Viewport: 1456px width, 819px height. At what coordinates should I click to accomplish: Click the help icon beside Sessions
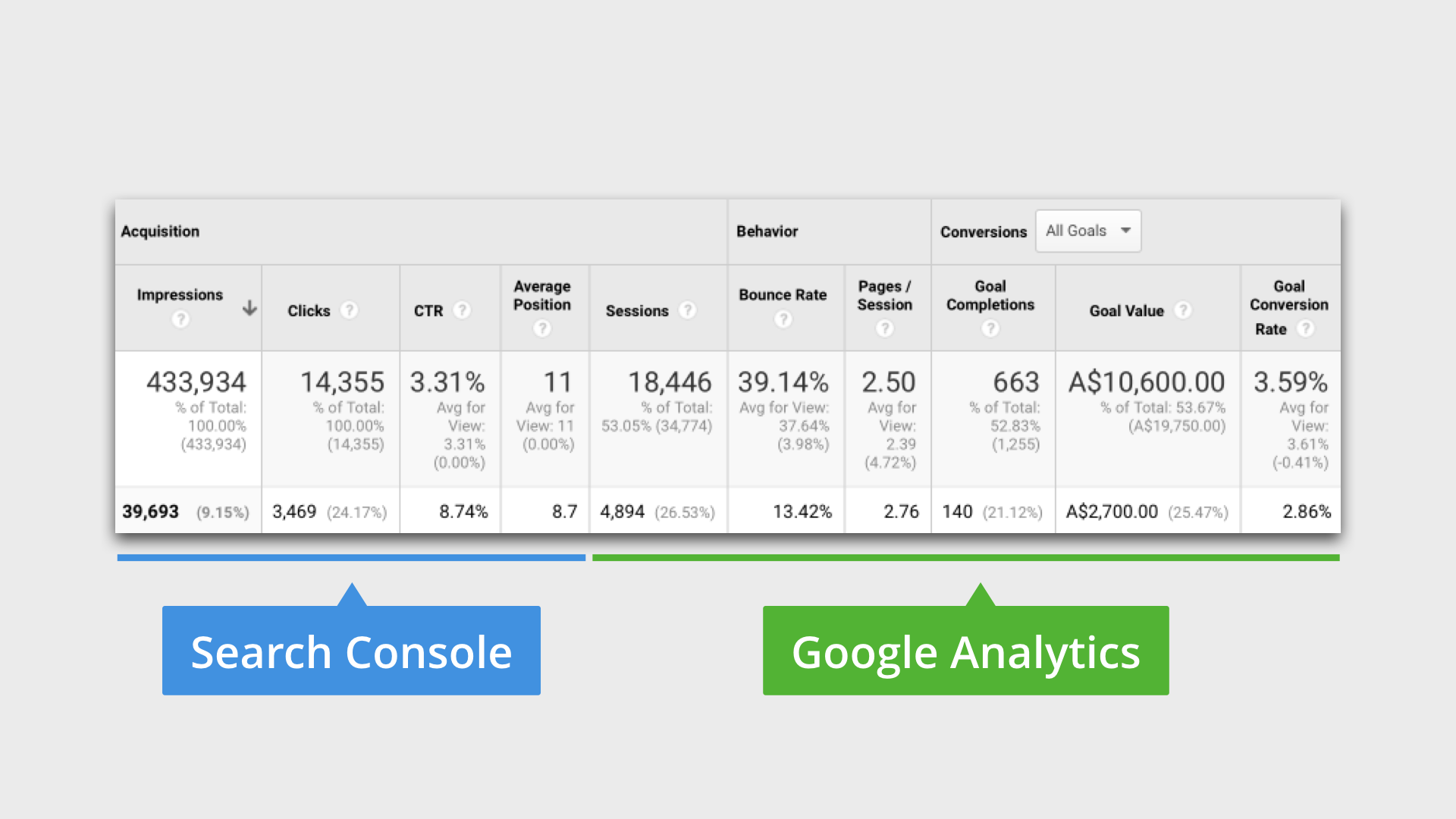pyautogui.click(x=687, y=310)
